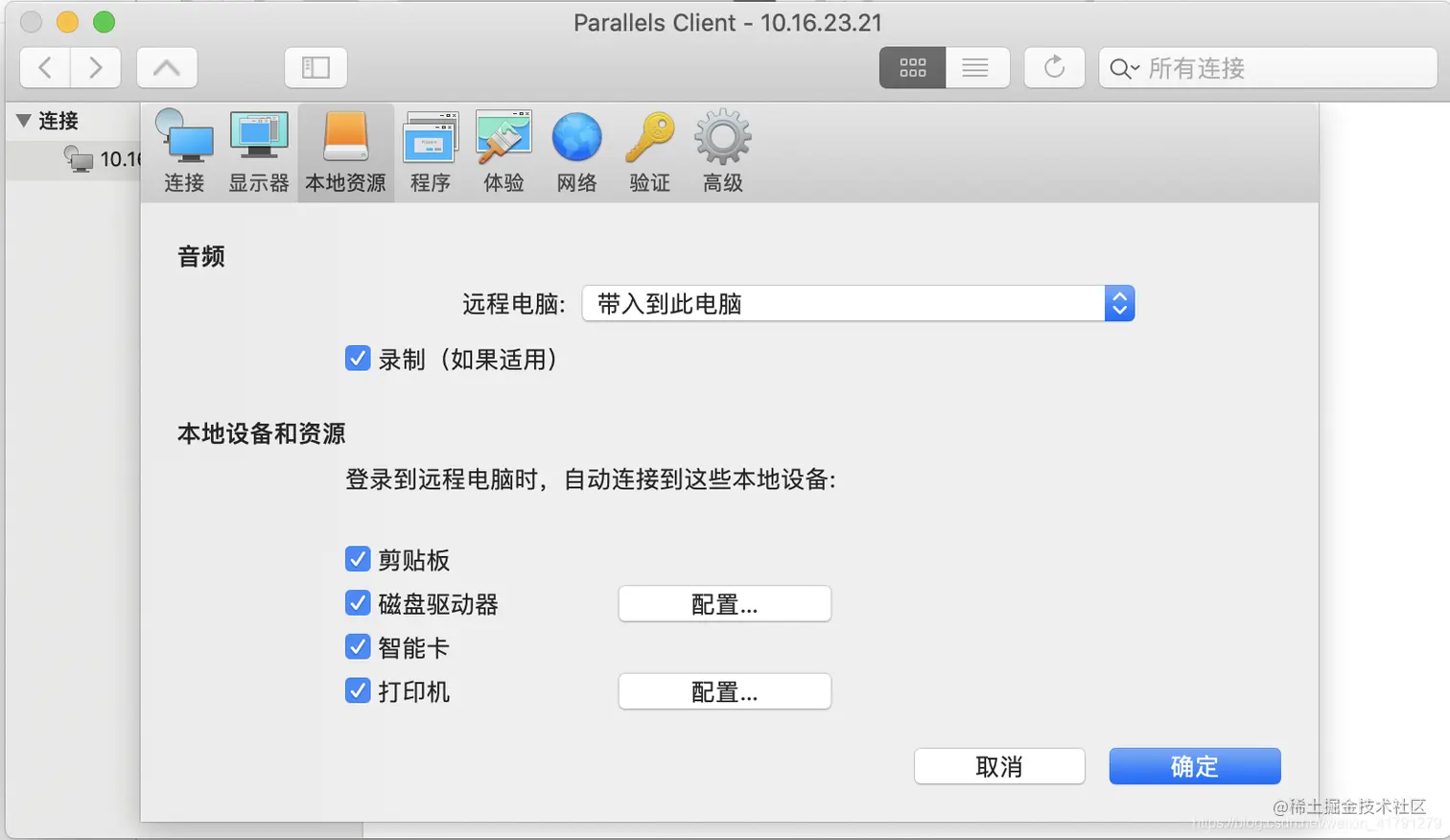The image size is (1450, 840).
Task: Click the refresh toolbar button
Action: tap(1054, 68)
